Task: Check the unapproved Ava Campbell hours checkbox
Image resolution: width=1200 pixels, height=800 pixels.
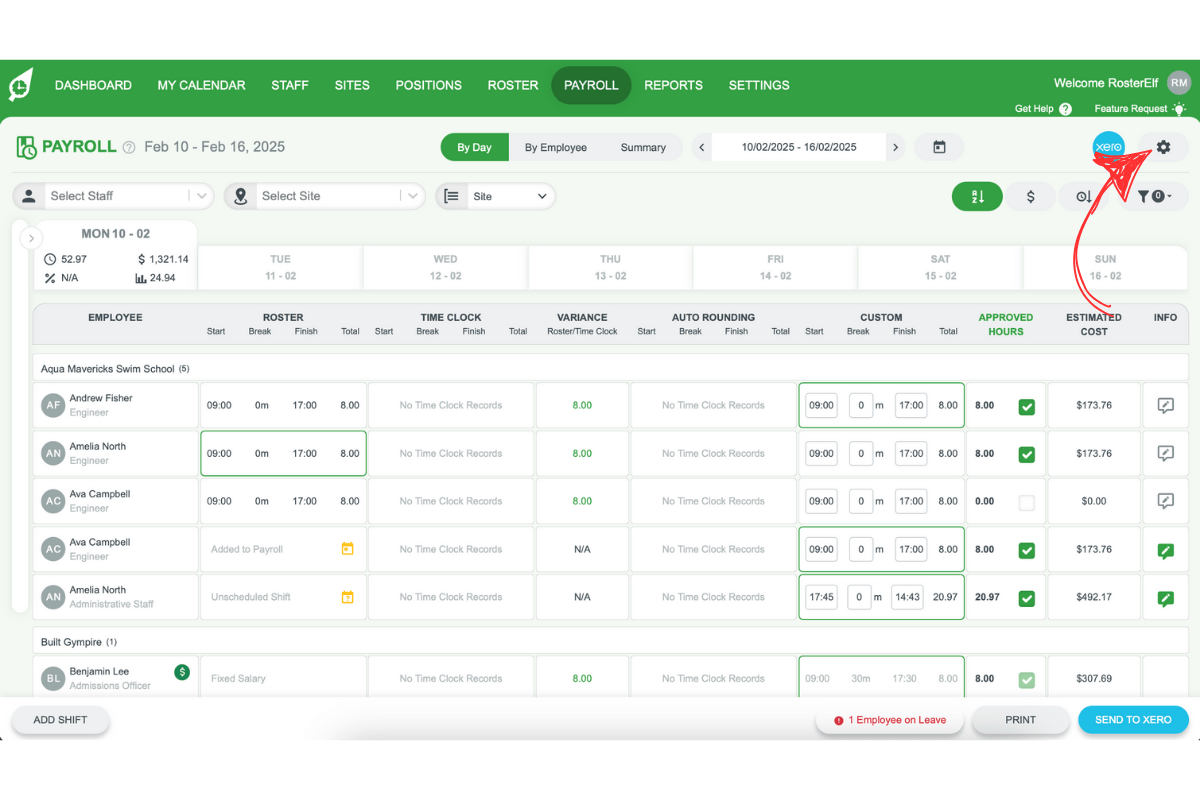Action: [x=1027, y=502]
